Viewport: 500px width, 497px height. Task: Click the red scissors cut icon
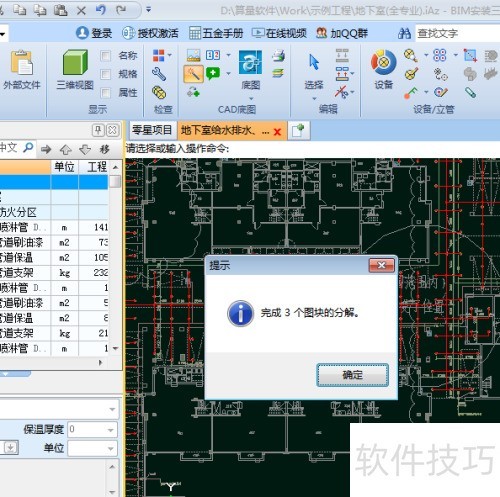(341, 92)
